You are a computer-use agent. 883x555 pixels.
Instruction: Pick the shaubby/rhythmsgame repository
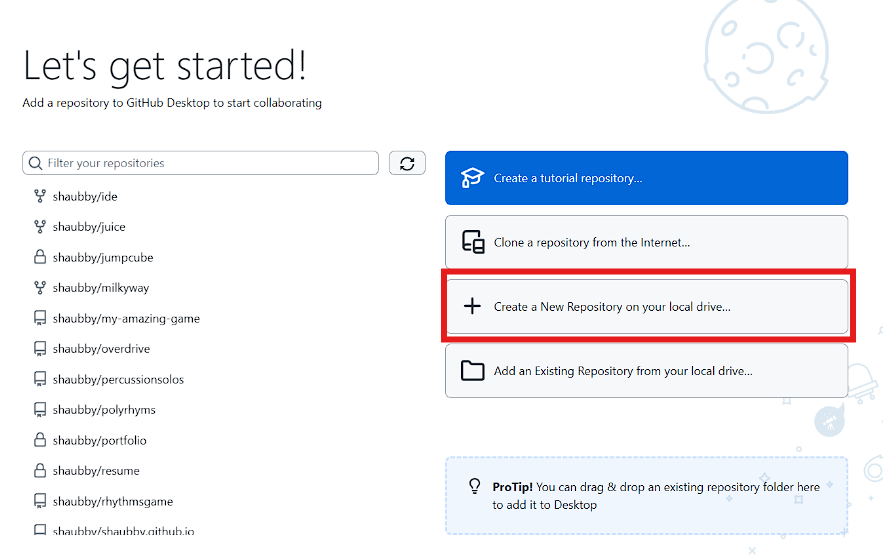112,501
